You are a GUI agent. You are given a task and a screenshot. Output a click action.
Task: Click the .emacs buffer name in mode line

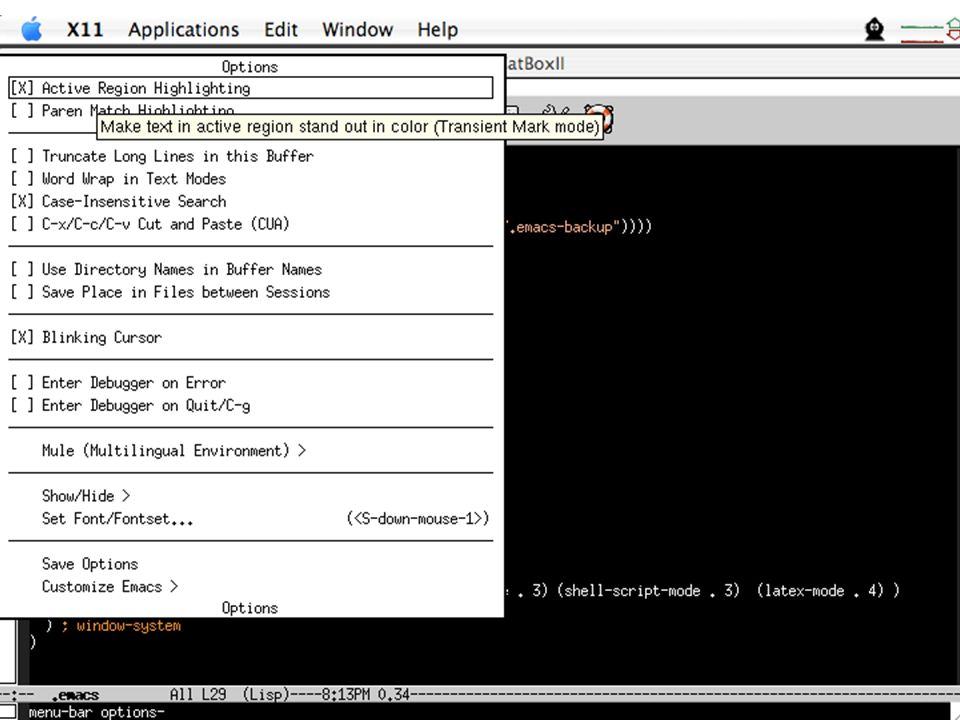pyautogui.click(x=75, y=695)
